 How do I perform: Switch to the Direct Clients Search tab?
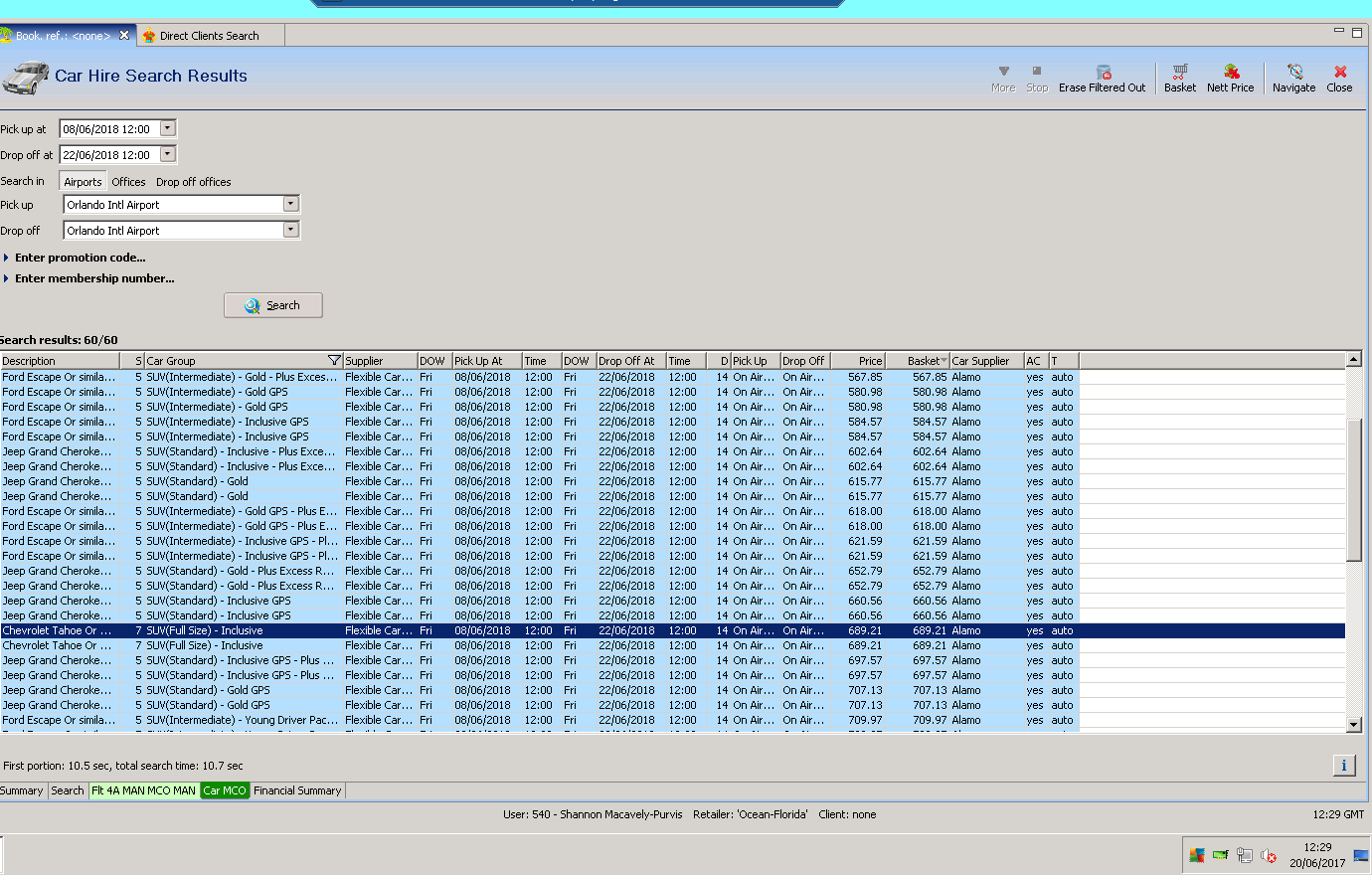[x=209, y=36]
